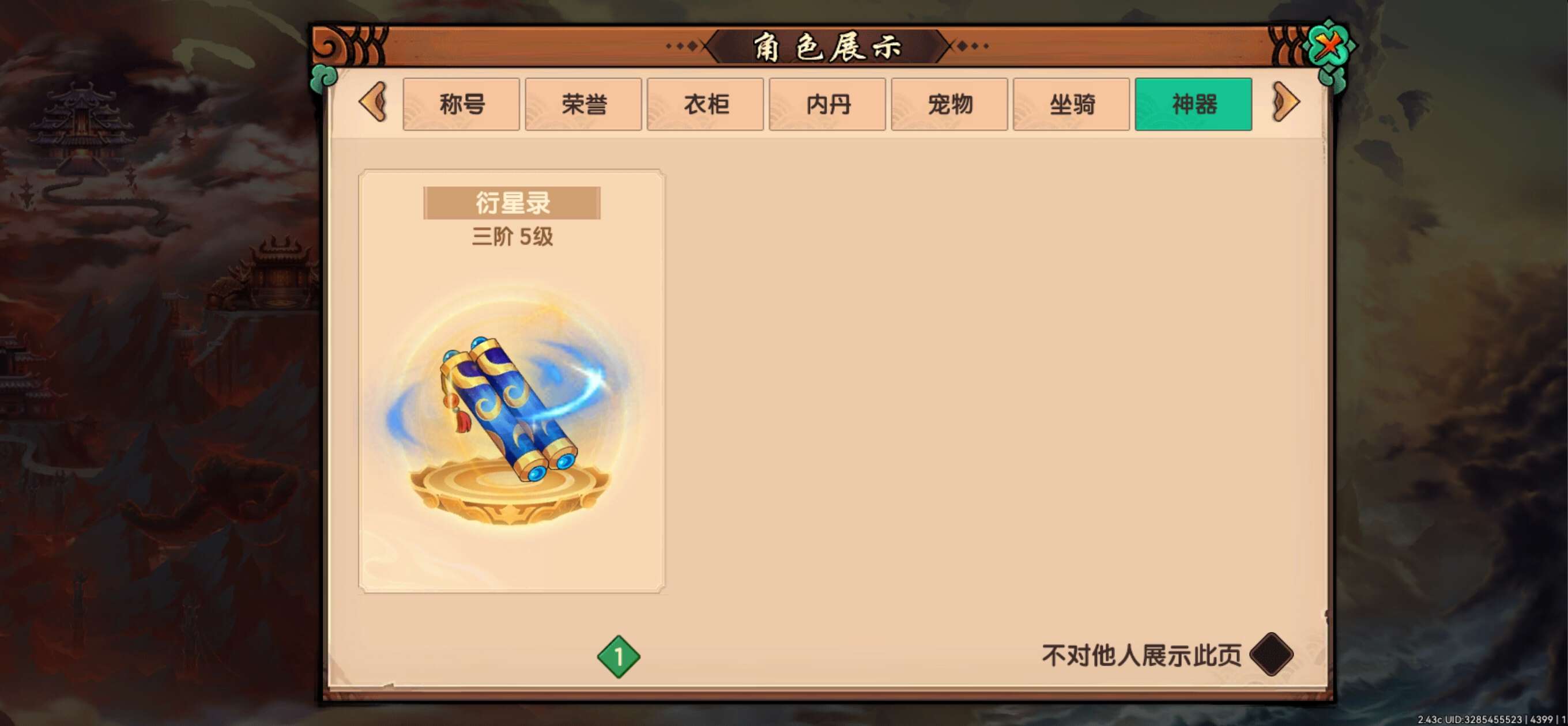The height and width of the screenshot is (726, 1568).
Task: Click the 不对他人展示此页 label
Action: [x=1141, y=655]
